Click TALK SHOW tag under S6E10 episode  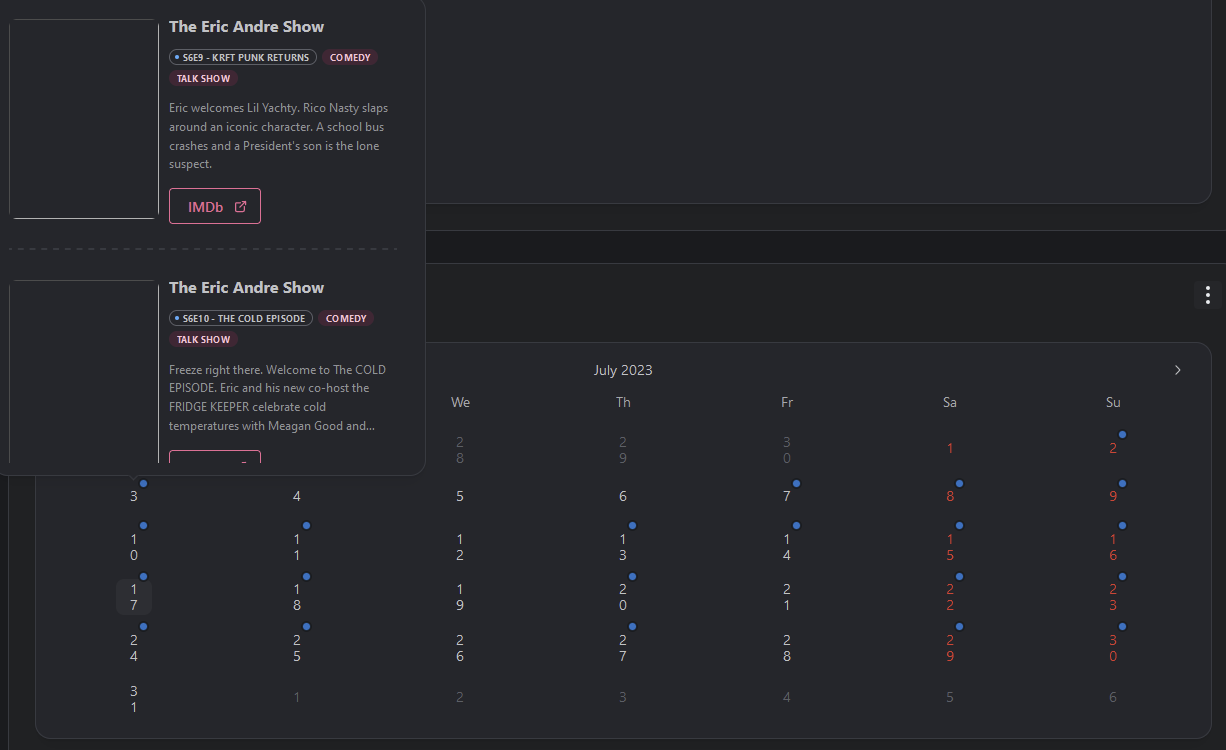tap(203, 339)
